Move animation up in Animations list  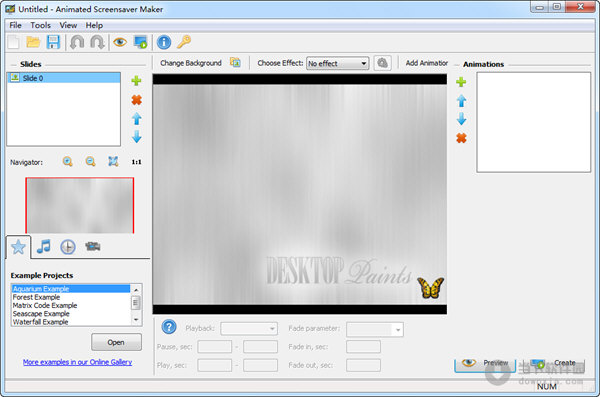pyautogui.click(x=461, y=101)
